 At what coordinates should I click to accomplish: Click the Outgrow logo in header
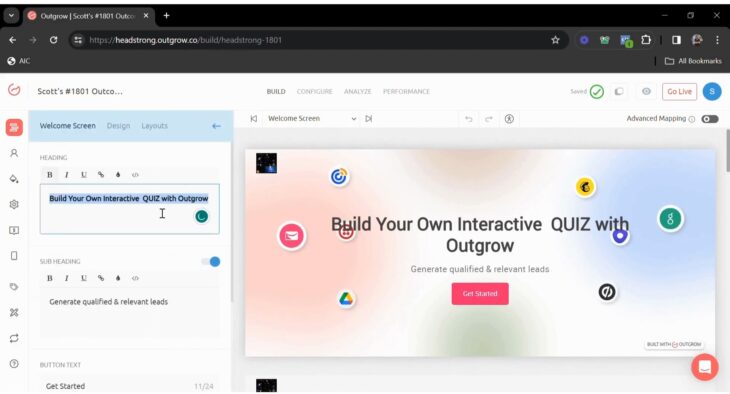coord(14,90)
